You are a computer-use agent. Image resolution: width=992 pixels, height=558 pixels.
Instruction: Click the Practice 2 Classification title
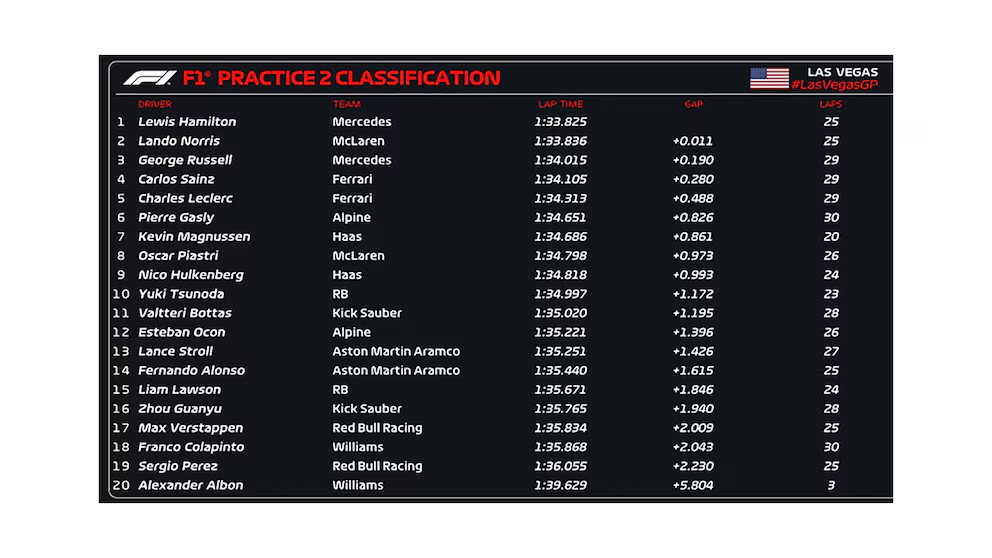coord(342,78)
